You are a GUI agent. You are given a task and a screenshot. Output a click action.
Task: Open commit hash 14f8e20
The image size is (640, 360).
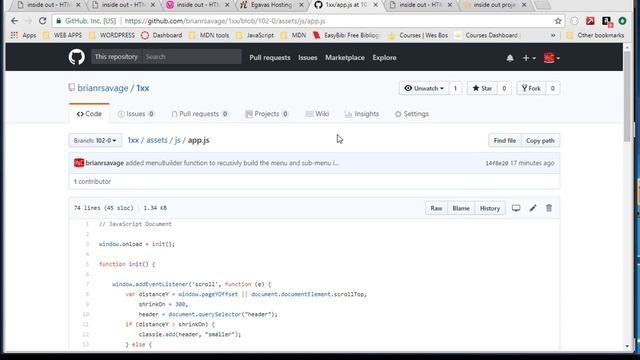click(x=497, y=163)
